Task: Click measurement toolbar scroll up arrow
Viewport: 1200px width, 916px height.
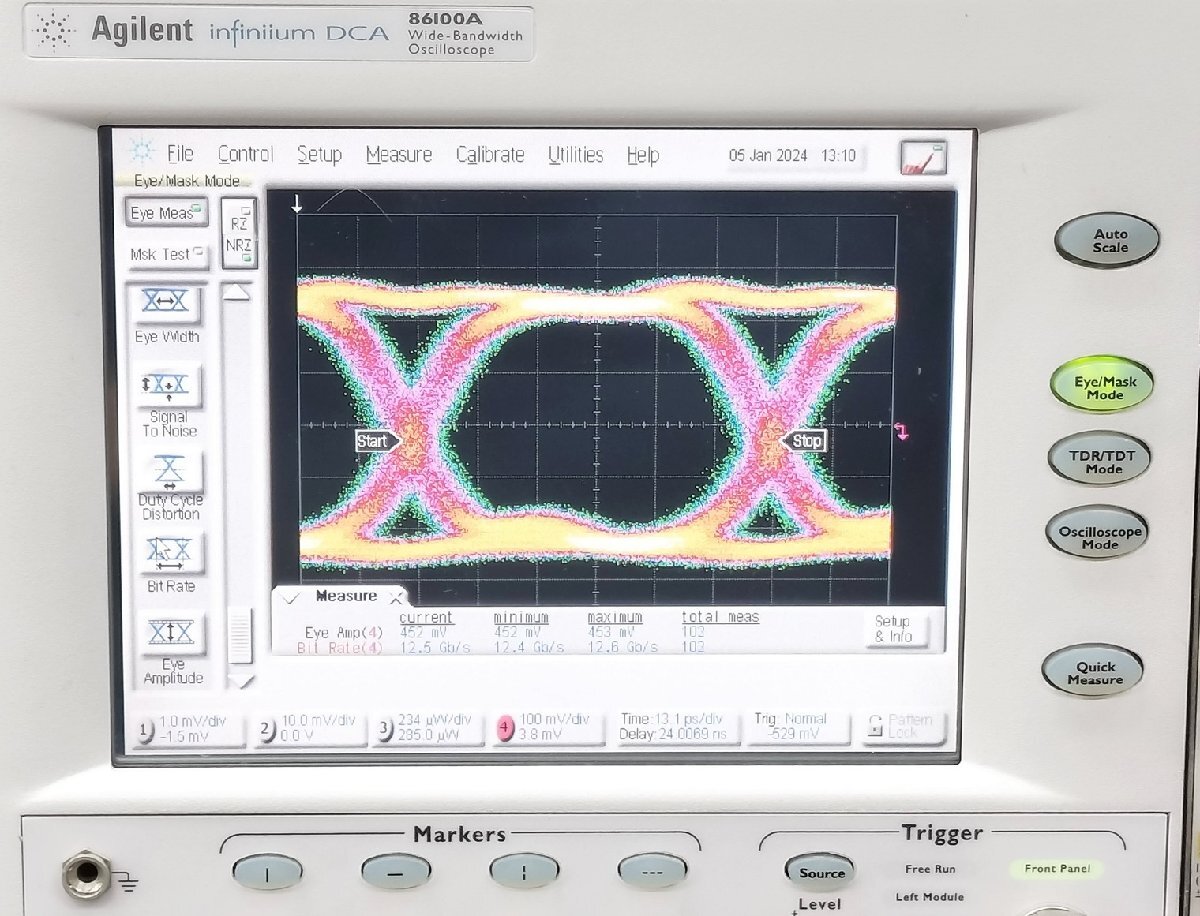Action: click(237, 292)
